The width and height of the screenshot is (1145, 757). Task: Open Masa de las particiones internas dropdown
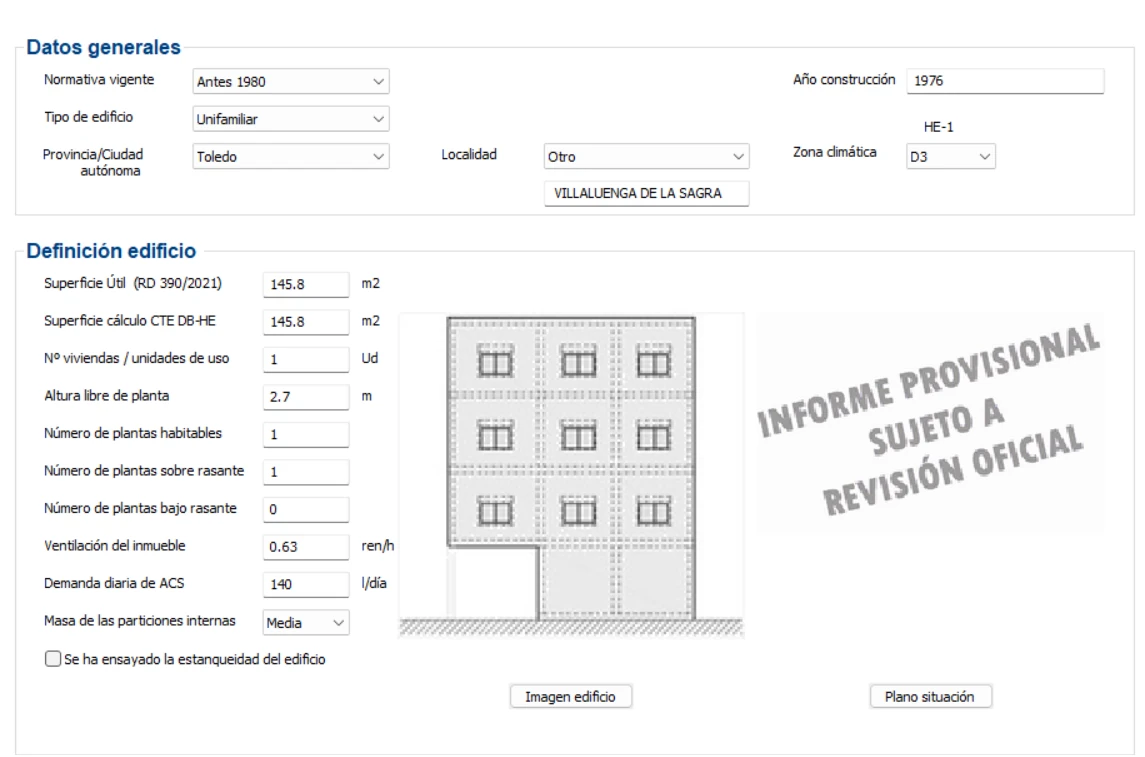(x=305, y=623)
